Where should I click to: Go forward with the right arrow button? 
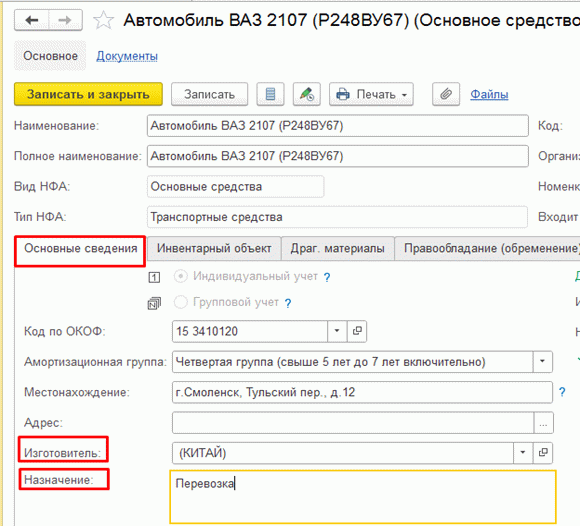click(x=65, y=20)
